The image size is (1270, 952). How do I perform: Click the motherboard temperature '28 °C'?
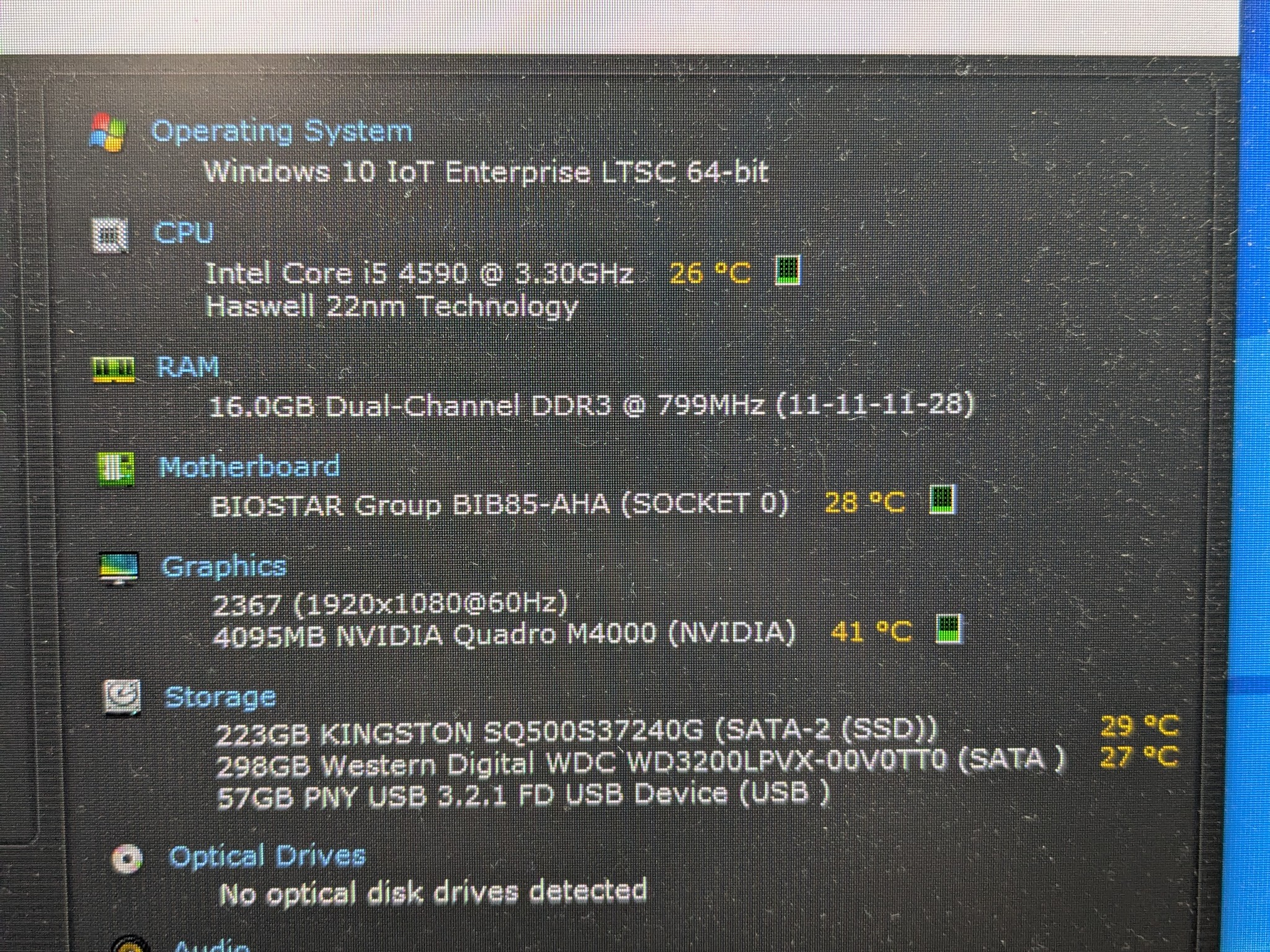[864, 502]
